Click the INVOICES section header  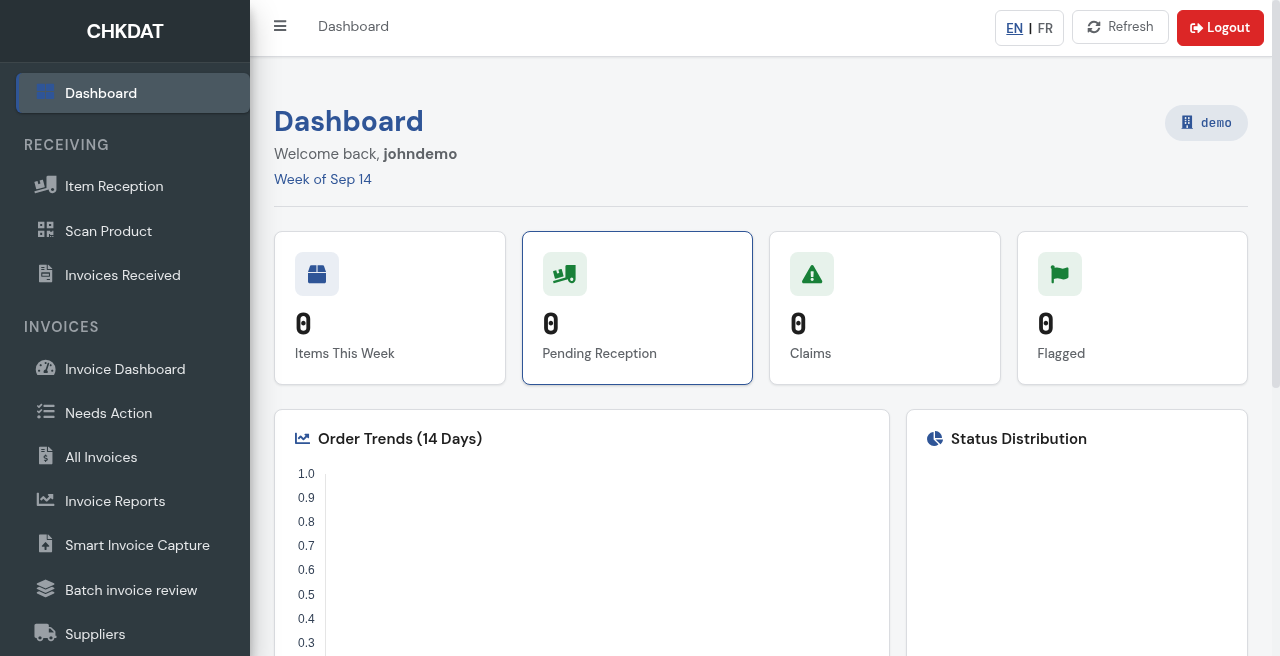(62, 327)
